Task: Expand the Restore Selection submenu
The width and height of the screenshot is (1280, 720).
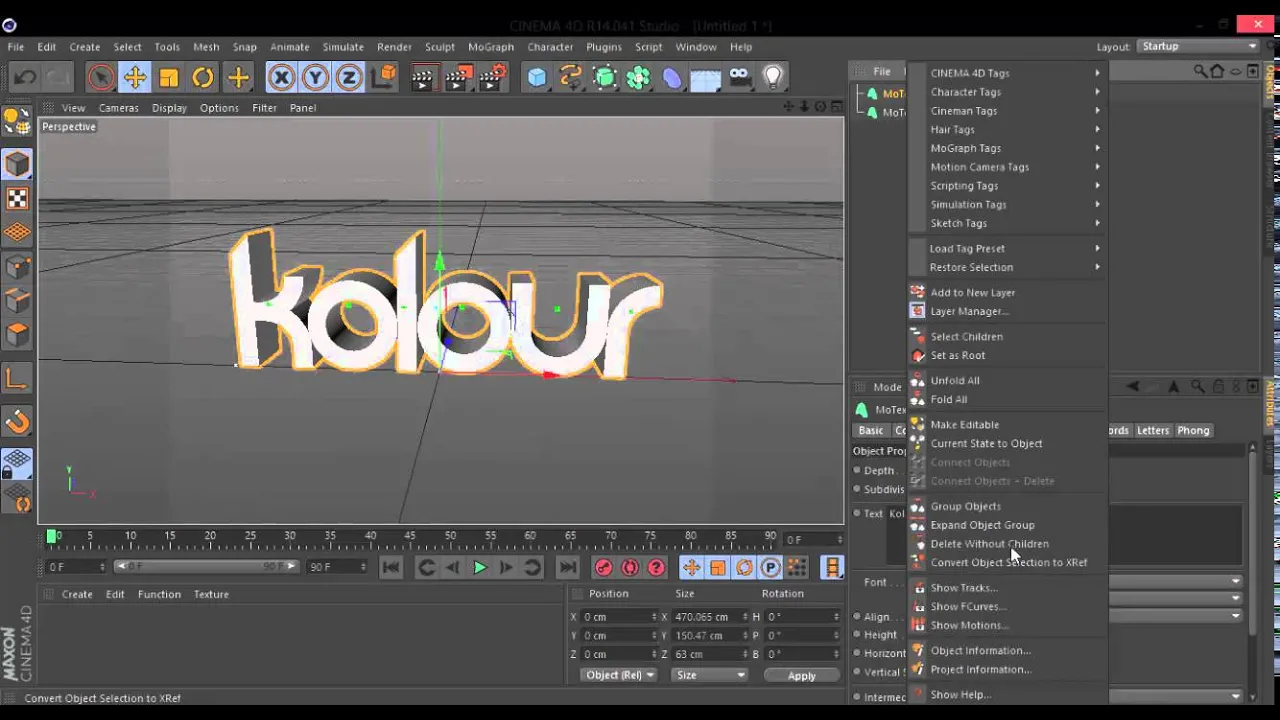Action: [1007, 267]
